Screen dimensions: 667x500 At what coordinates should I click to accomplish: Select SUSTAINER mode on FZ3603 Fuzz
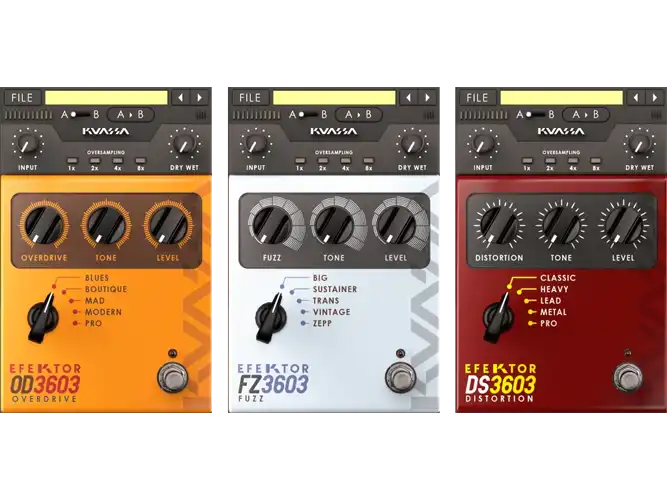[x=335, y=289]
